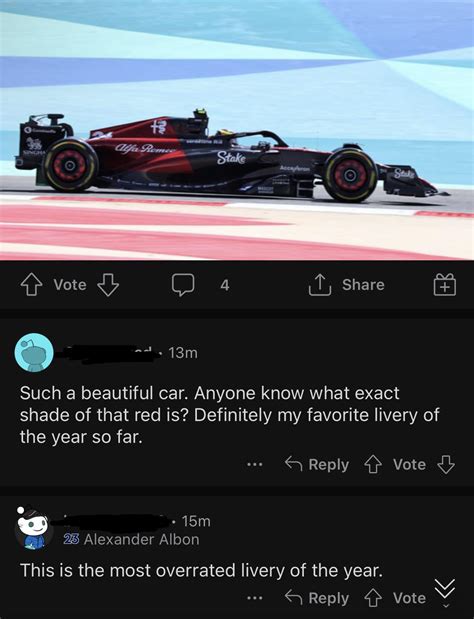Select the Alexander Albon user flair
474x619 pixels.
131,539
